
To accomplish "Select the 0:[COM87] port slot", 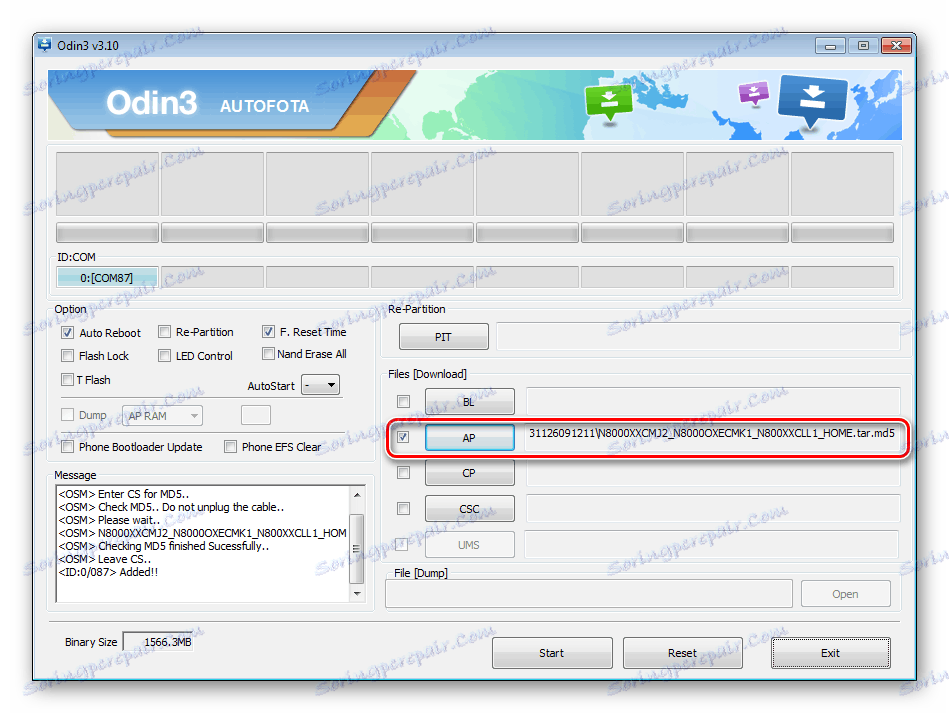I will (107, 278).
